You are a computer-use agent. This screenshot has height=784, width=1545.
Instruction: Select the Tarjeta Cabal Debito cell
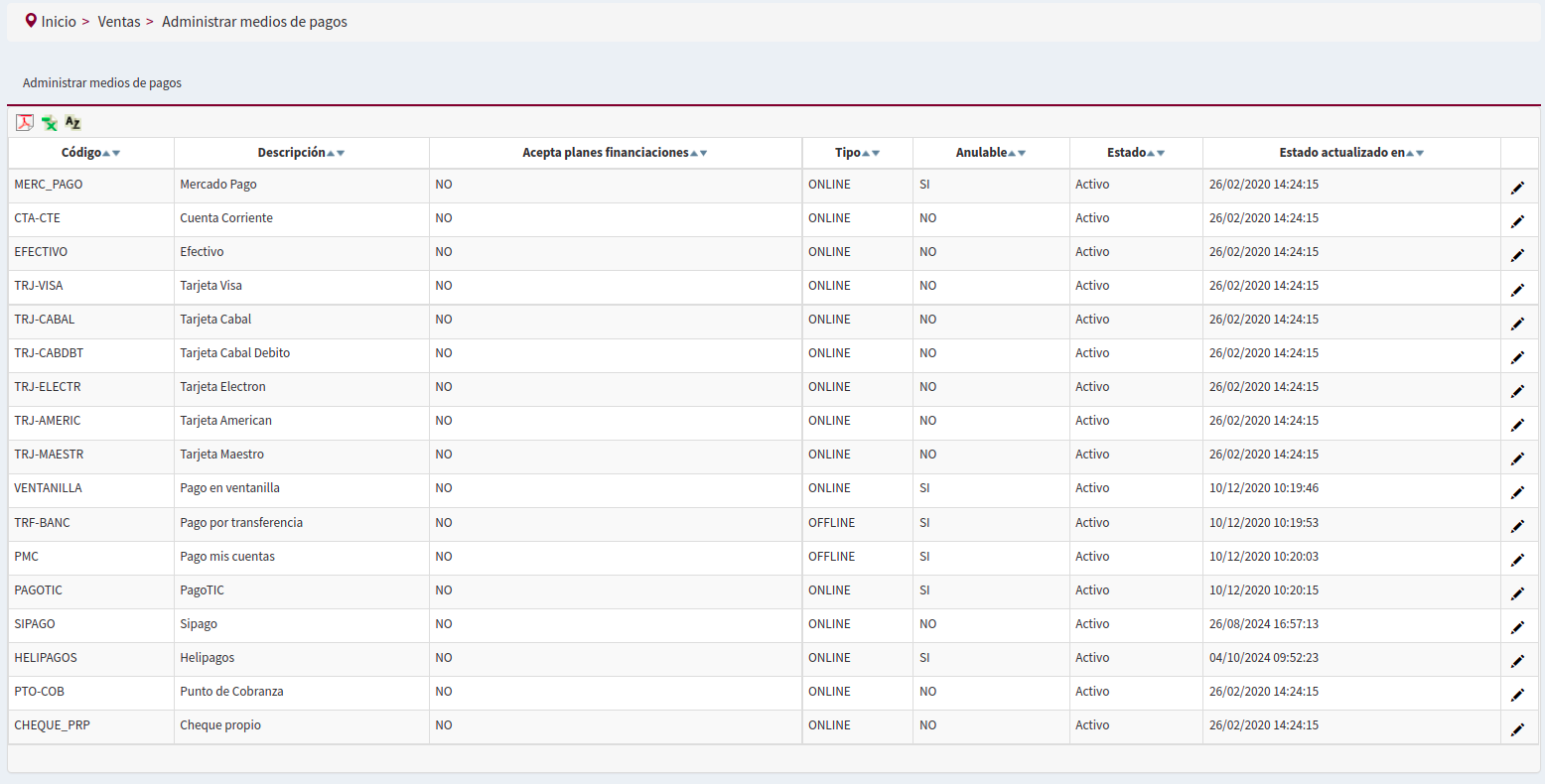[x=302, y=353]
